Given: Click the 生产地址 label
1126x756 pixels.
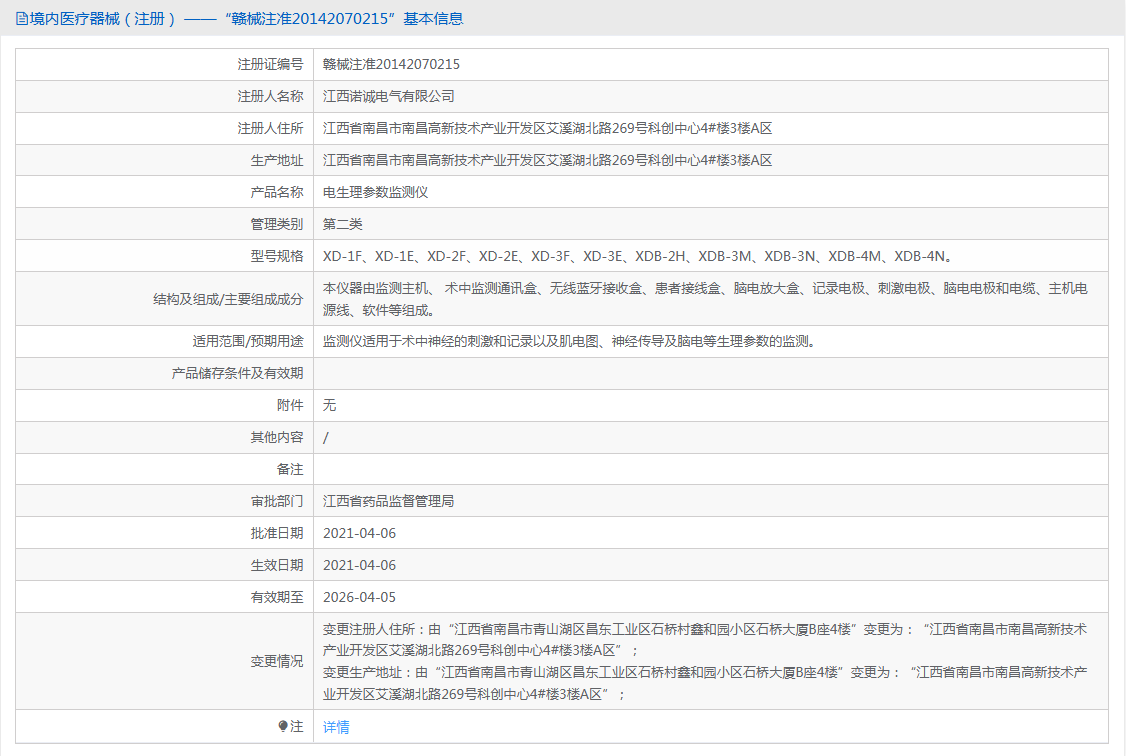Looking at the screenshot, I should point(276,160).
